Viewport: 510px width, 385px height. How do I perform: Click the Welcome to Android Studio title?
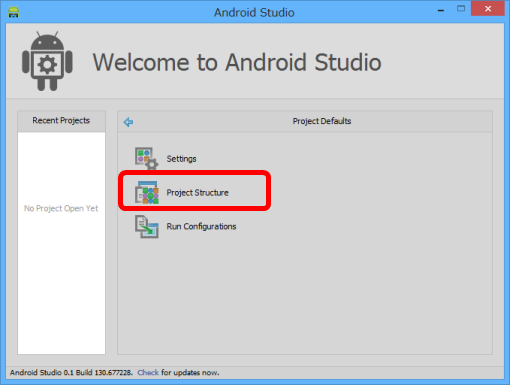pos(237,62)
